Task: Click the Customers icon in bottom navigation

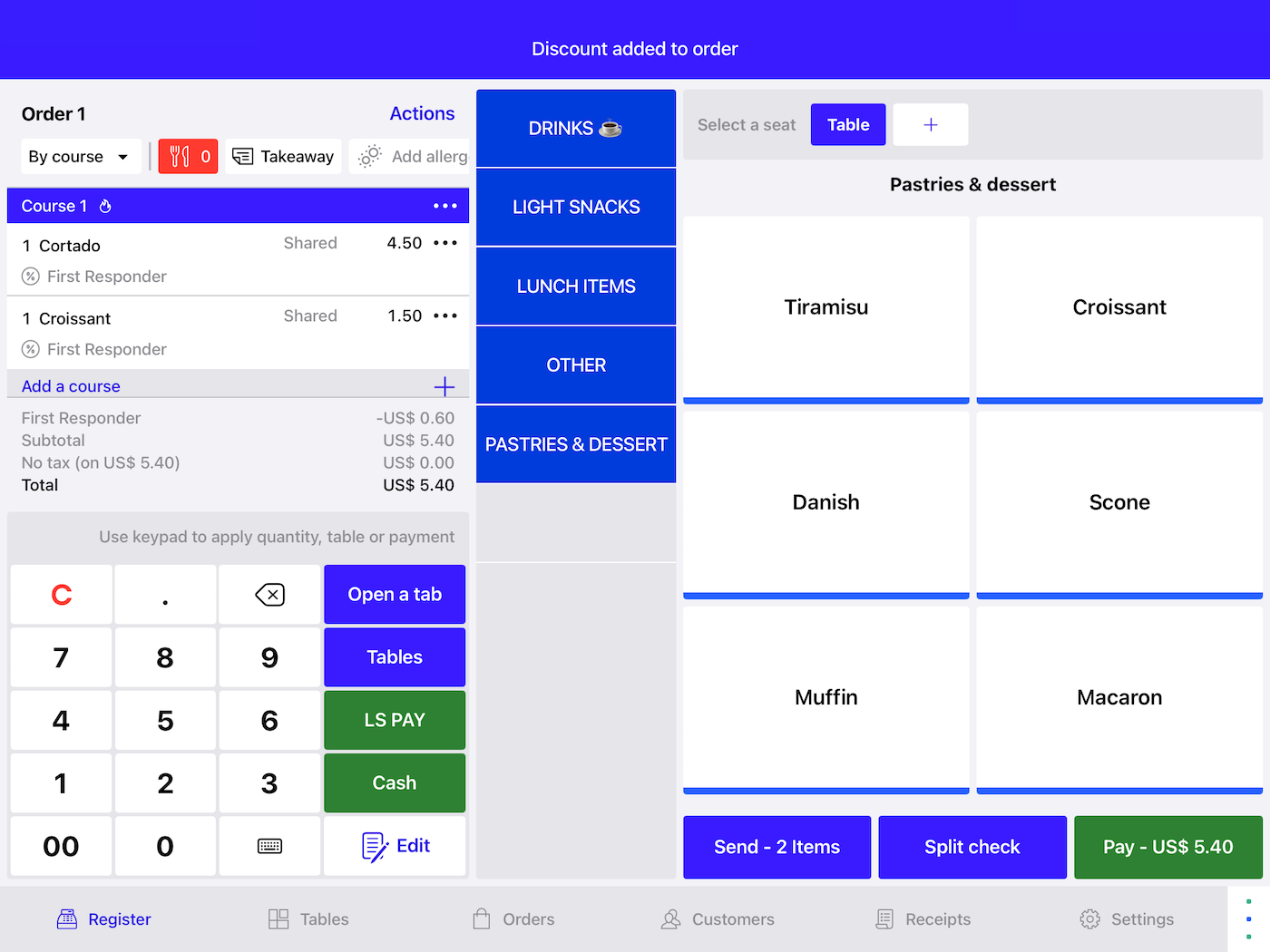Action: pyautogui.click(x=670, y=918)
